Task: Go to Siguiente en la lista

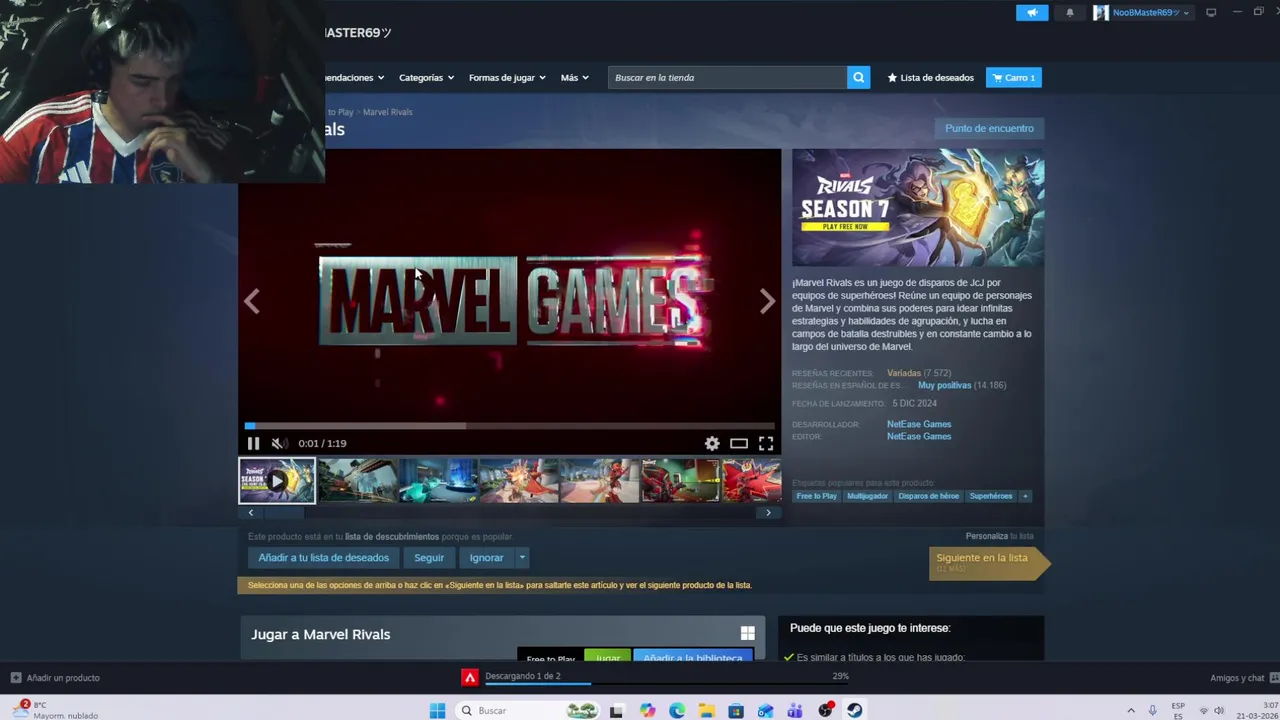Action: [x=988, y=562]
